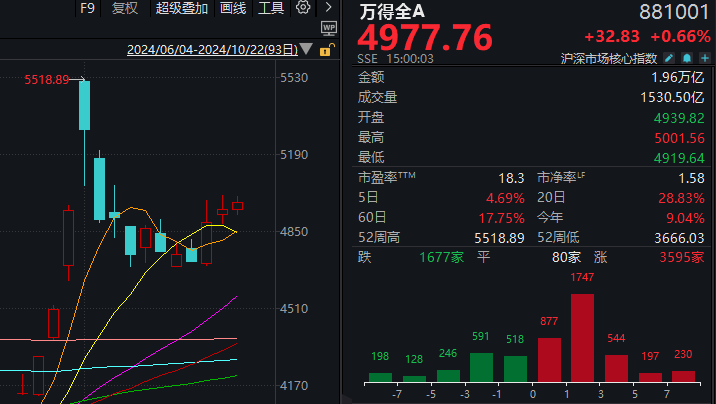Click the 成交量 value 1530.50亿
The image size is (716, 404).
pos(672,97)
